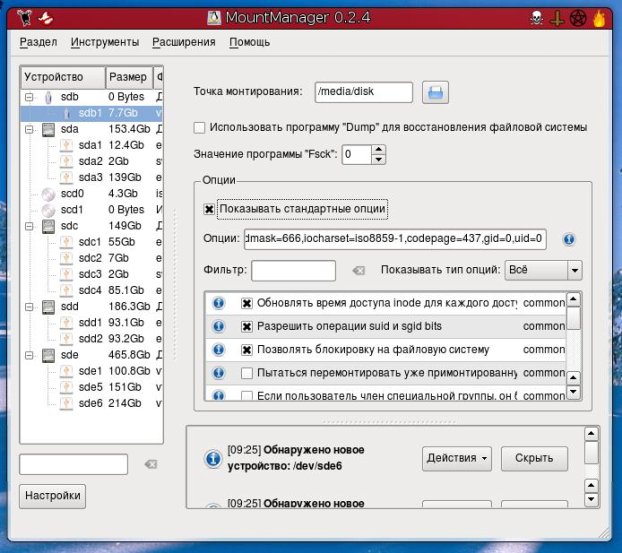Click info icon for suid and sgid option
This screenshot has height=553, width=622.
click(219, 326)
